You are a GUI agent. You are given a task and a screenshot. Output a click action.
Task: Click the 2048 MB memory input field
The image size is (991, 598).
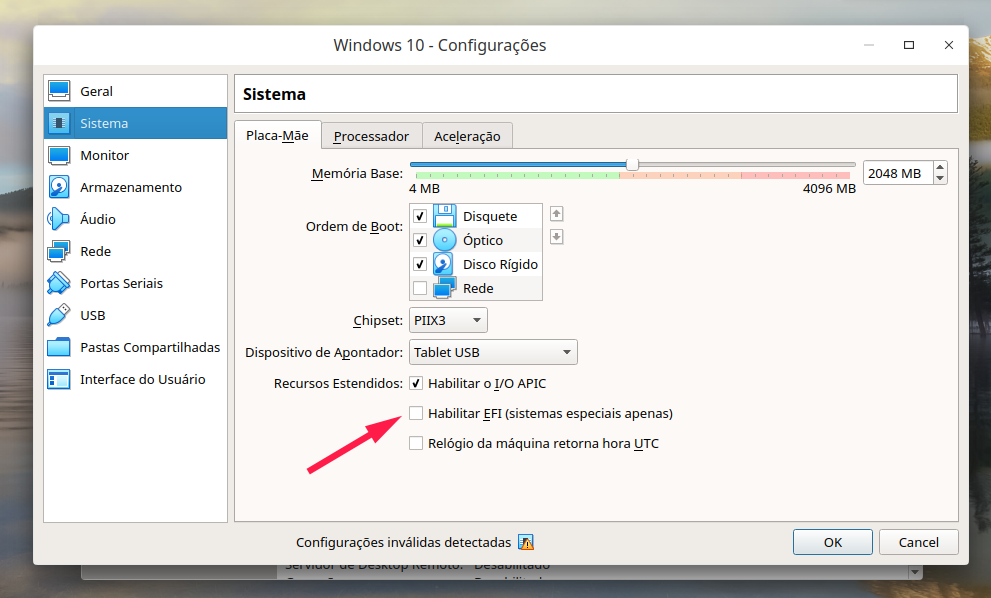(x=897, y=173)
